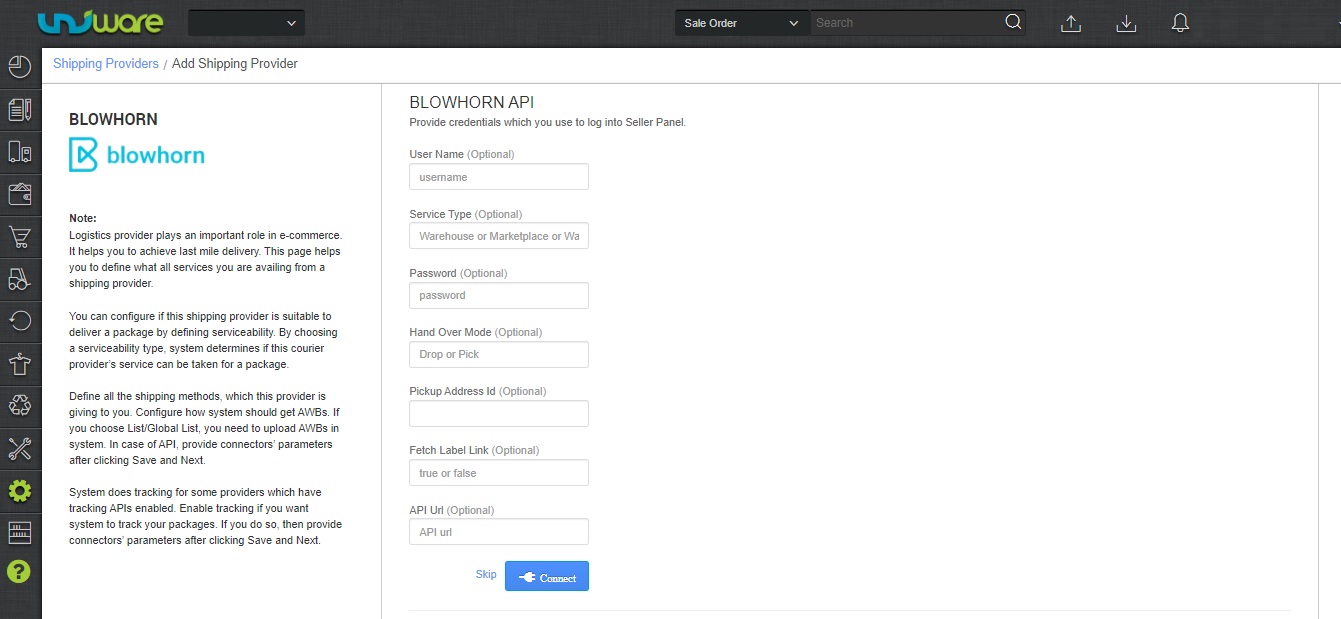The height and width of the screenshot is (619, 1341).
Task: Focus the User Name input field
Action: pos(499,177)
